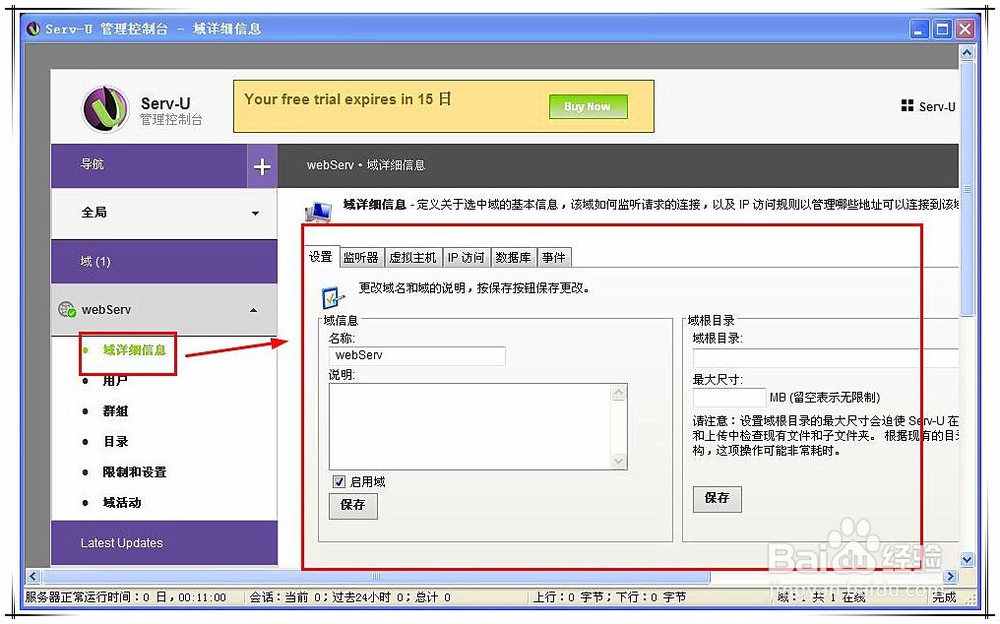Open the IP 访问 tab

coord(466,258)
